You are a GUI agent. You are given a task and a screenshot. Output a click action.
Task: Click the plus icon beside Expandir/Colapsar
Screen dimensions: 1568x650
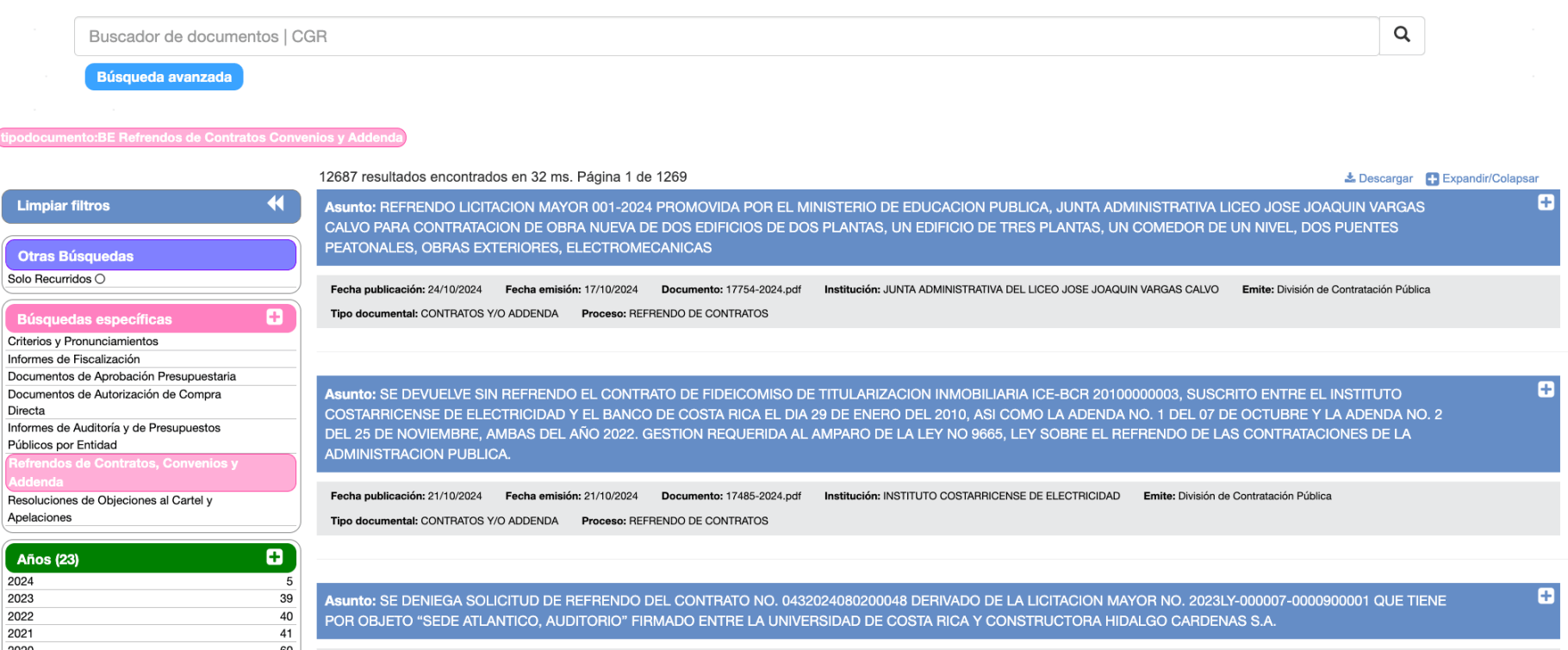[1432, 179]
